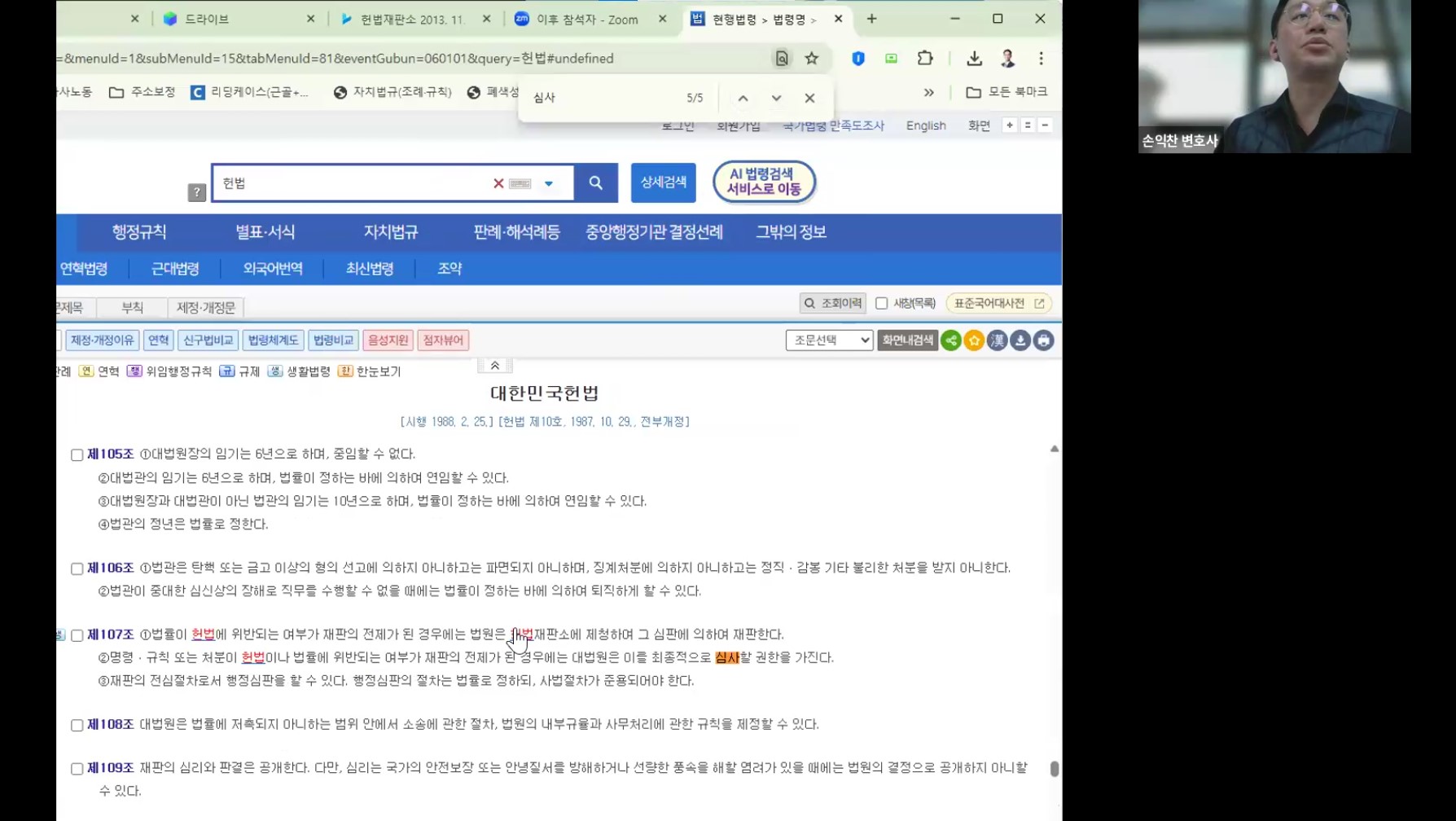1456x821 pixels.
Task: Click the yellow star favorite icon
Action: tap(974, 340)
